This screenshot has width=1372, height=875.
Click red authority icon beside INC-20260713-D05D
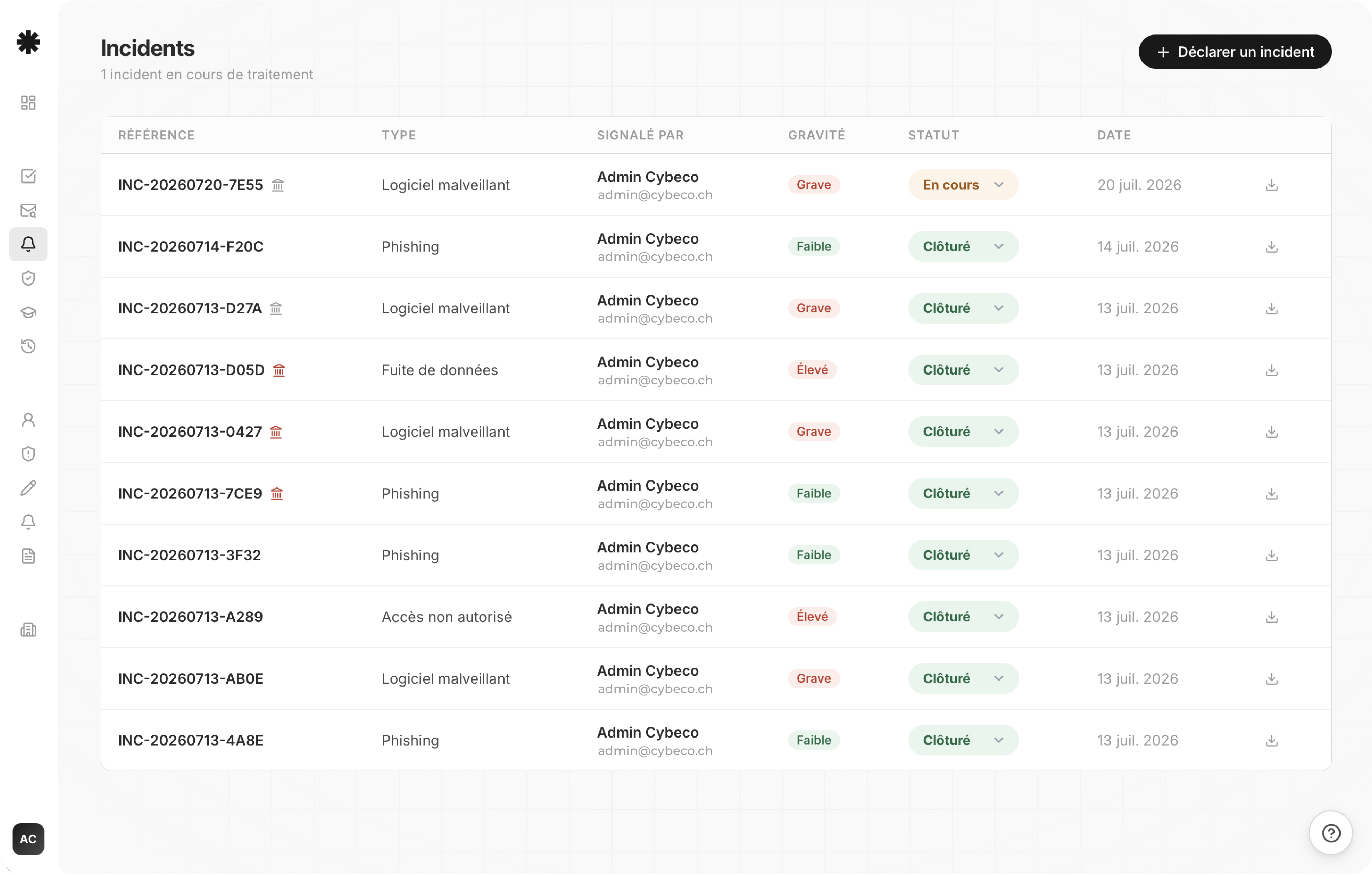(x=279, y=370)
